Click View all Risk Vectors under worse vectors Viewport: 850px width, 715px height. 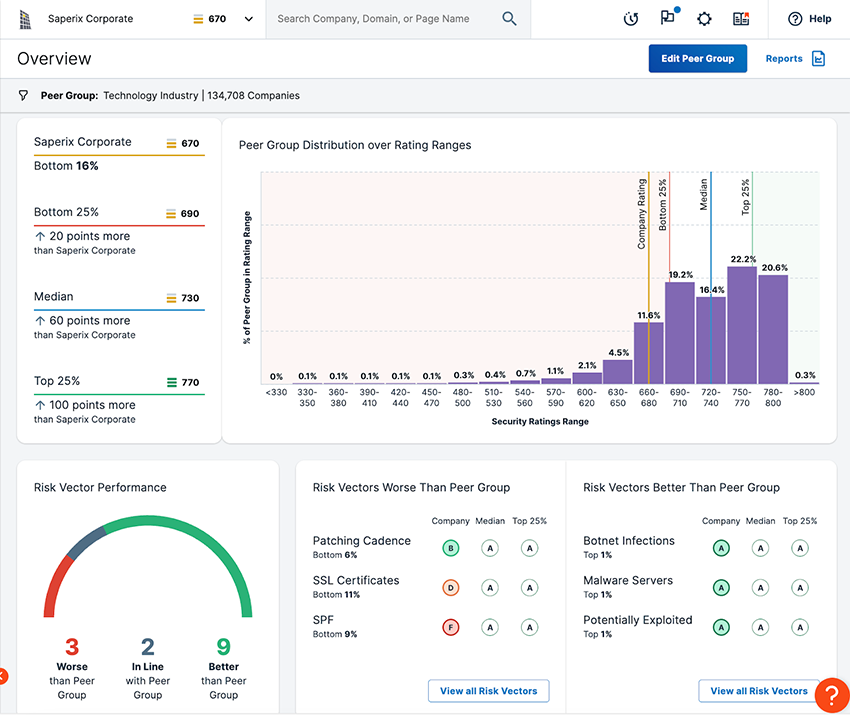[488, 690]
